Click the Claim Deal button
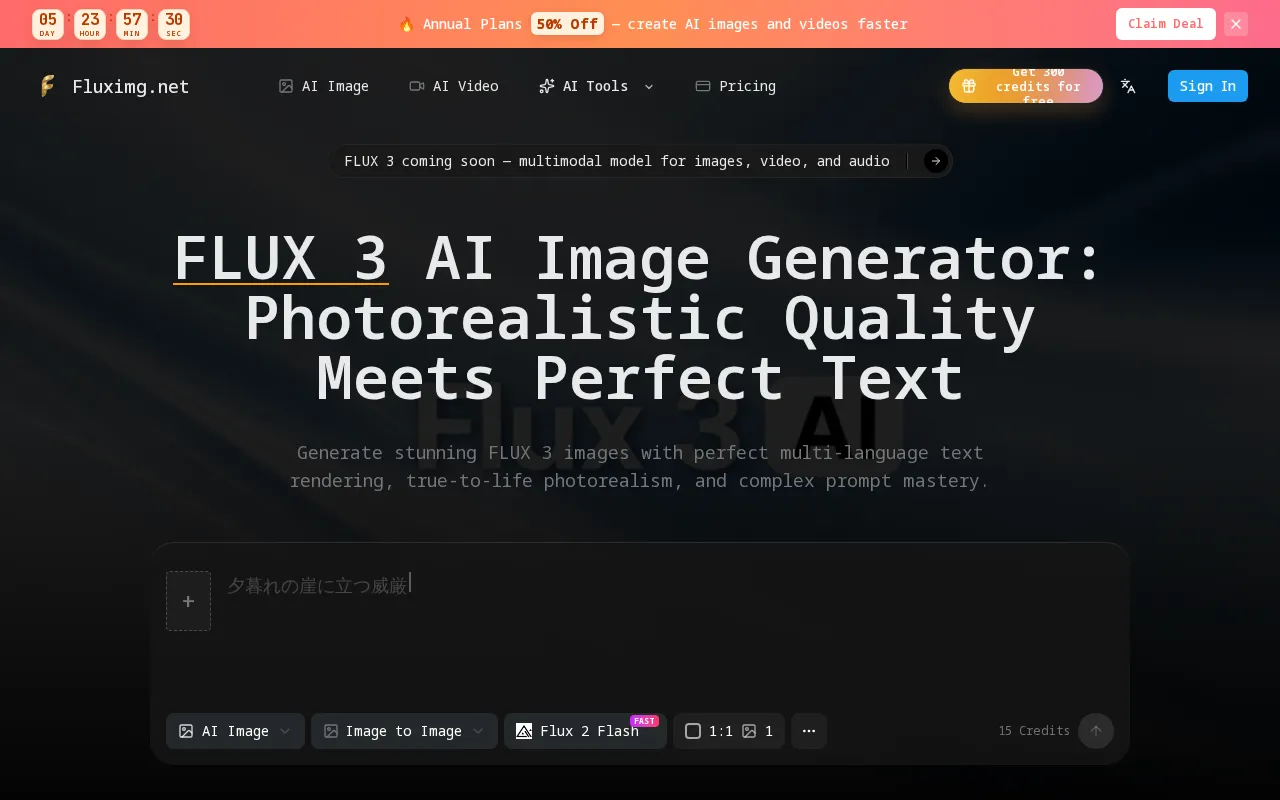Viewport: 1280px width, 800px height. 1166,24
